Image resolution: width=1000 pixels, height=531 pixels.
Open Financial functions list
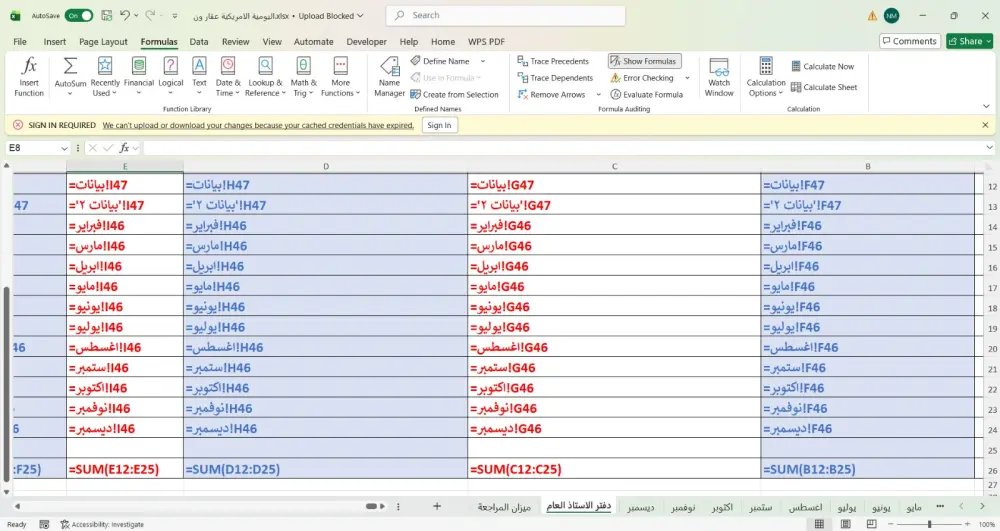pyautogui.click(x=138, y=76)
